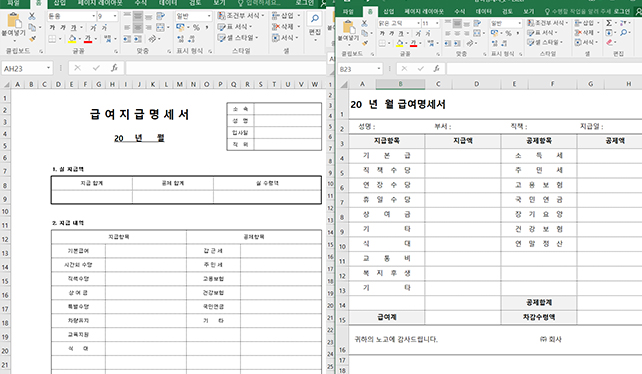
Task: Click the fx insert function icon, left window
Action: coord(115,68)
